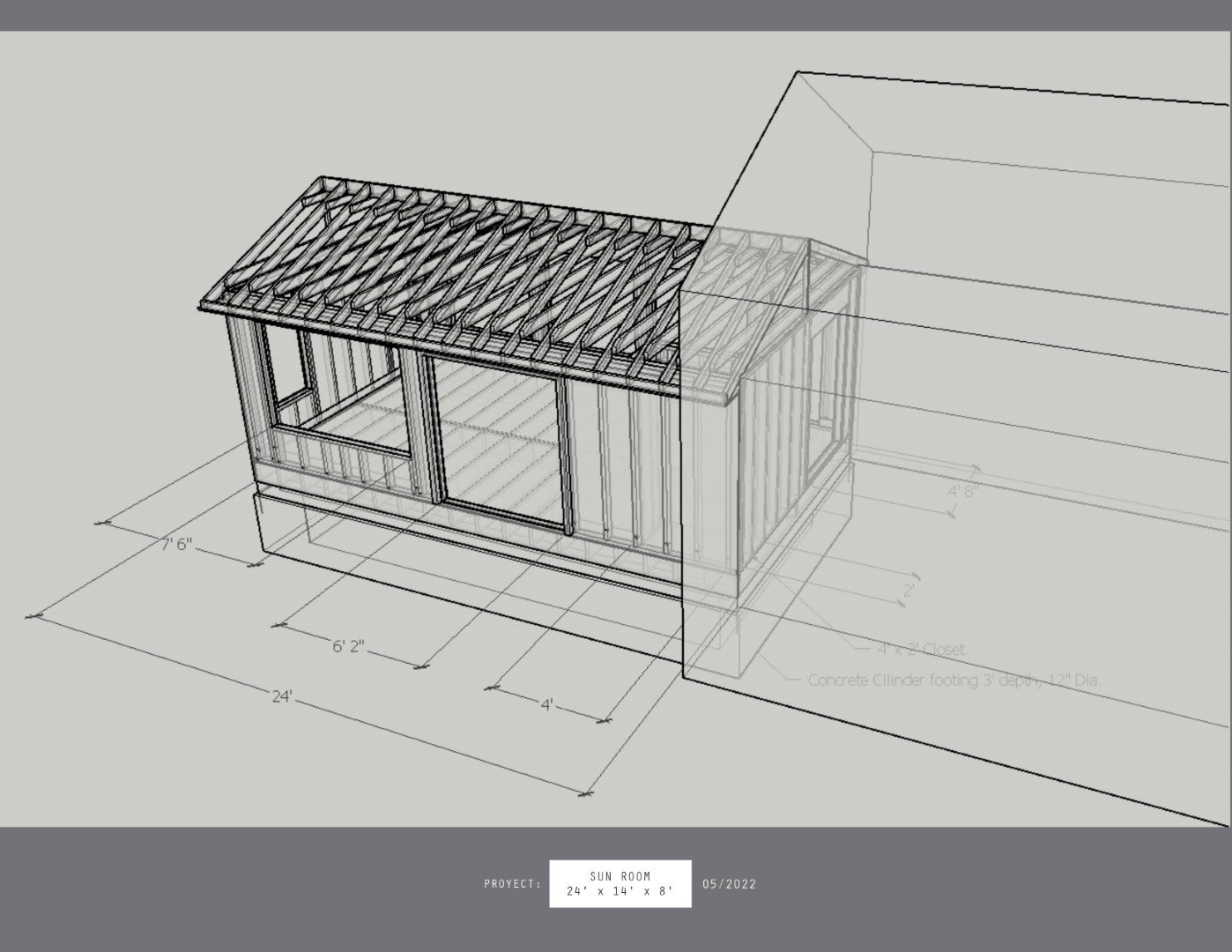
Task: Select the 05/2022 date text
Action: point(729,884)
